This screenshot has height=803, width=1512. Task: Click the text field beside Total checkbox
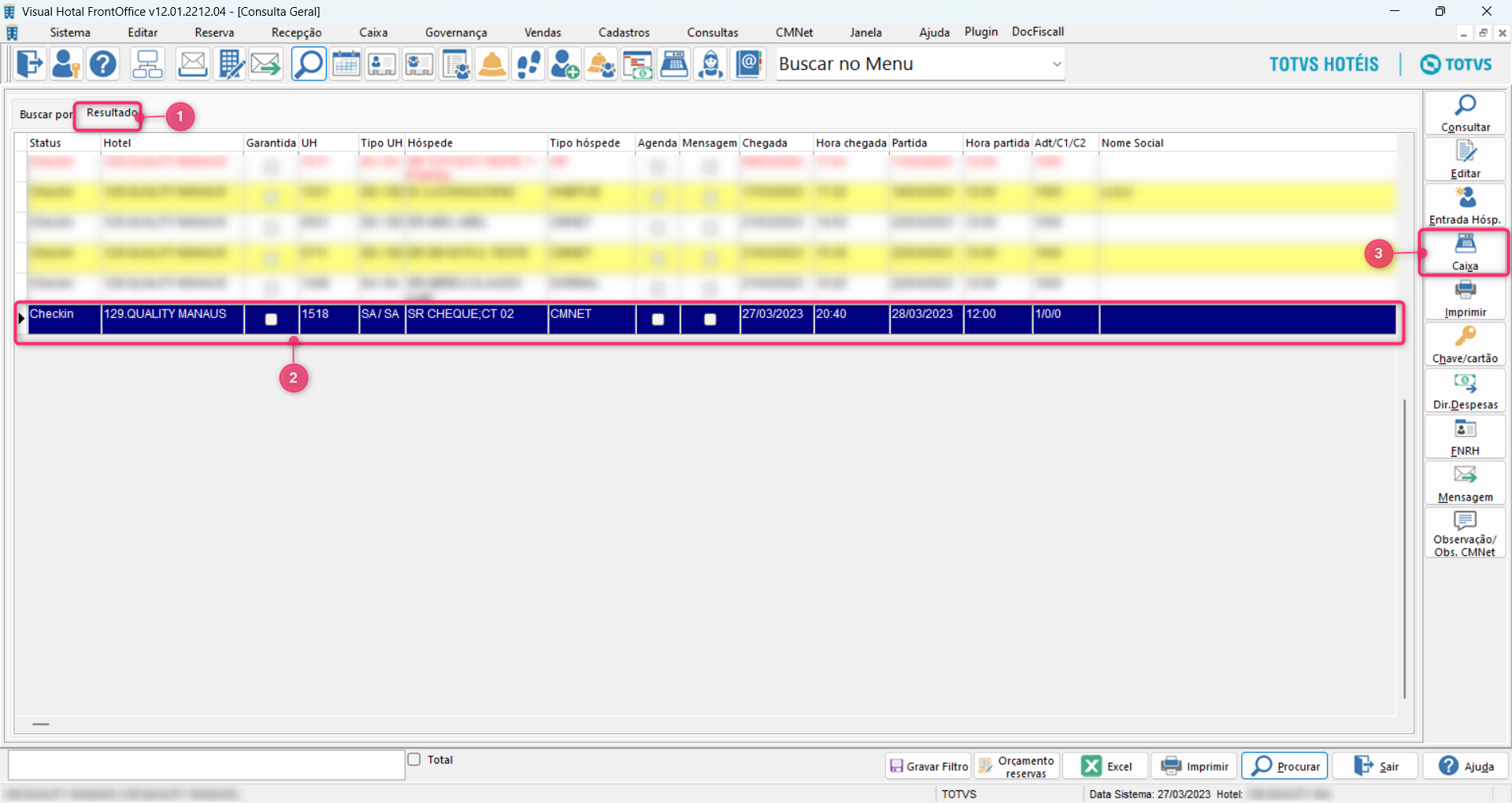pyautogui.click(x=206, y=765)
